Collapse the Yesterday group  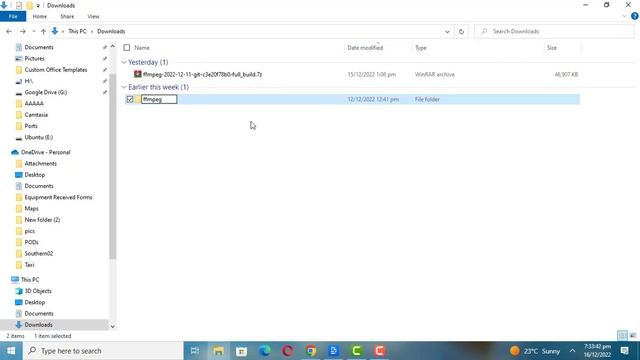[x=124, y=62]
